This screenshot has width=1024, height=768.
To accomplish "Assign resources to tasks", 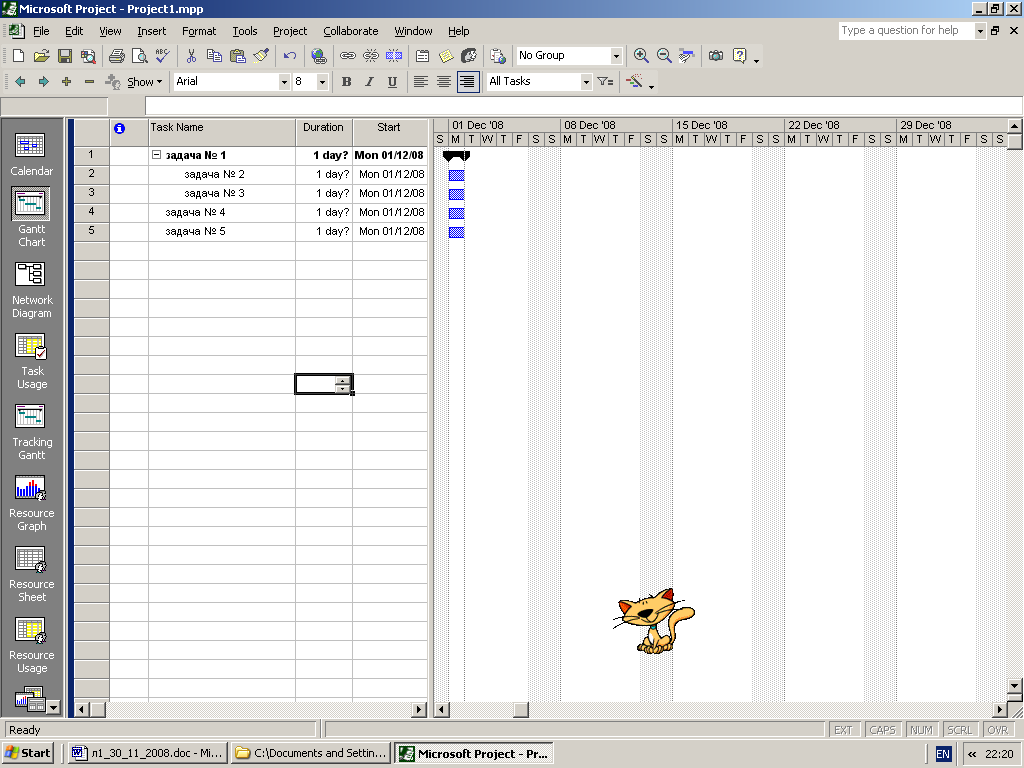I will (469, 56).
